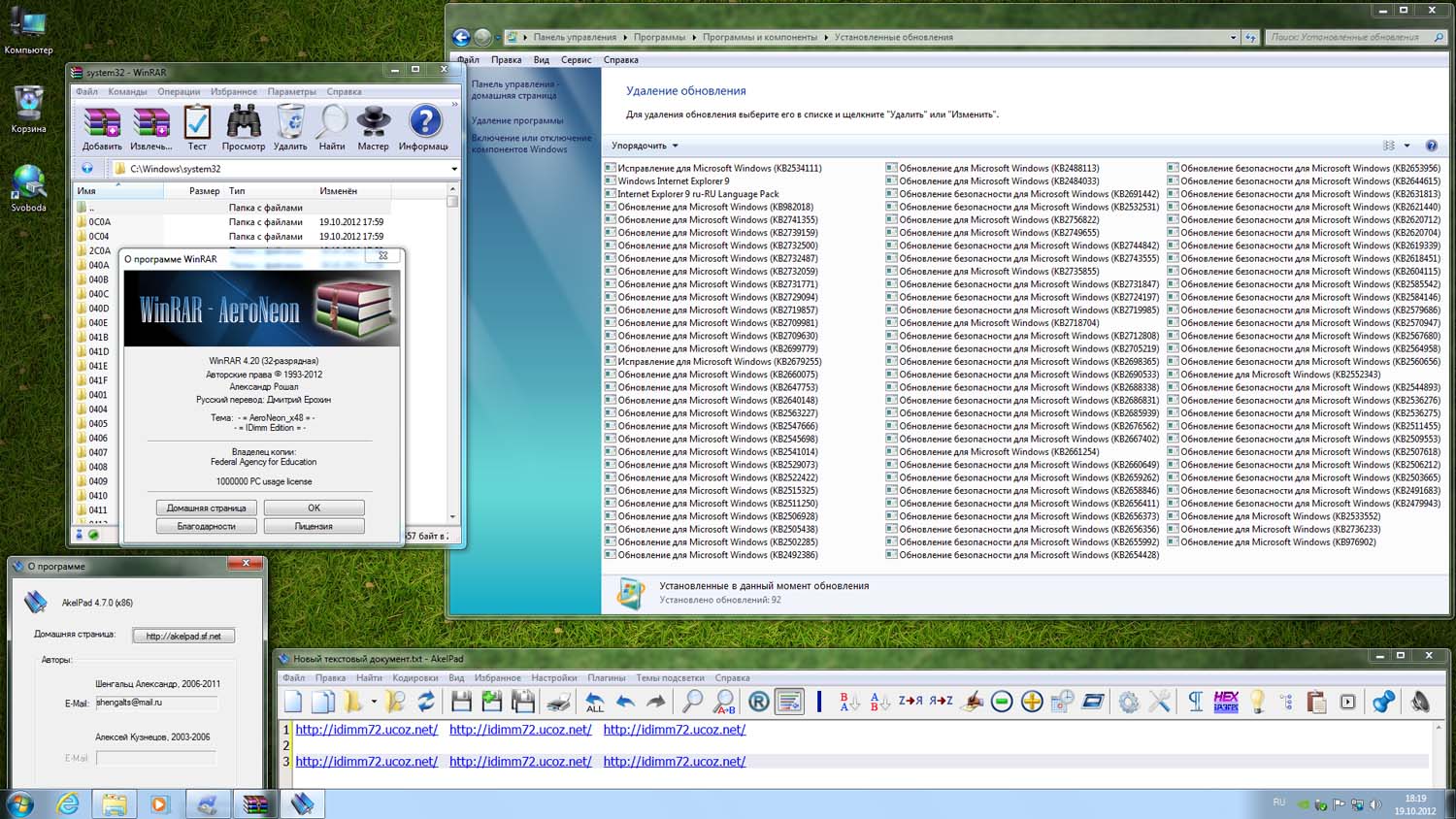Click the shengalts@mail.ru E-Mail field

point(156,703)
